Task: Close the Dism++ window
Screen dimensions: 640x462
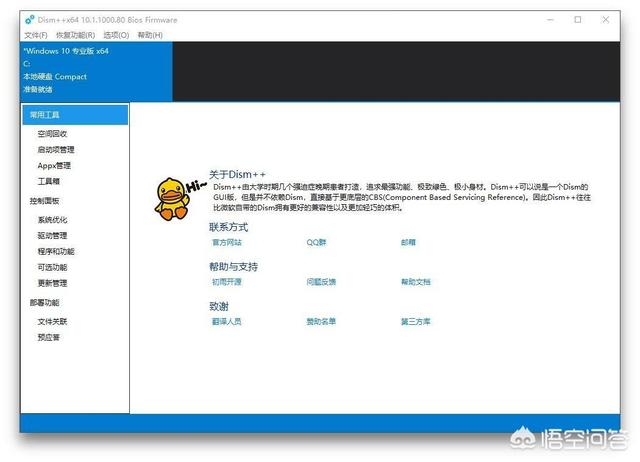Action: point(606,20)
